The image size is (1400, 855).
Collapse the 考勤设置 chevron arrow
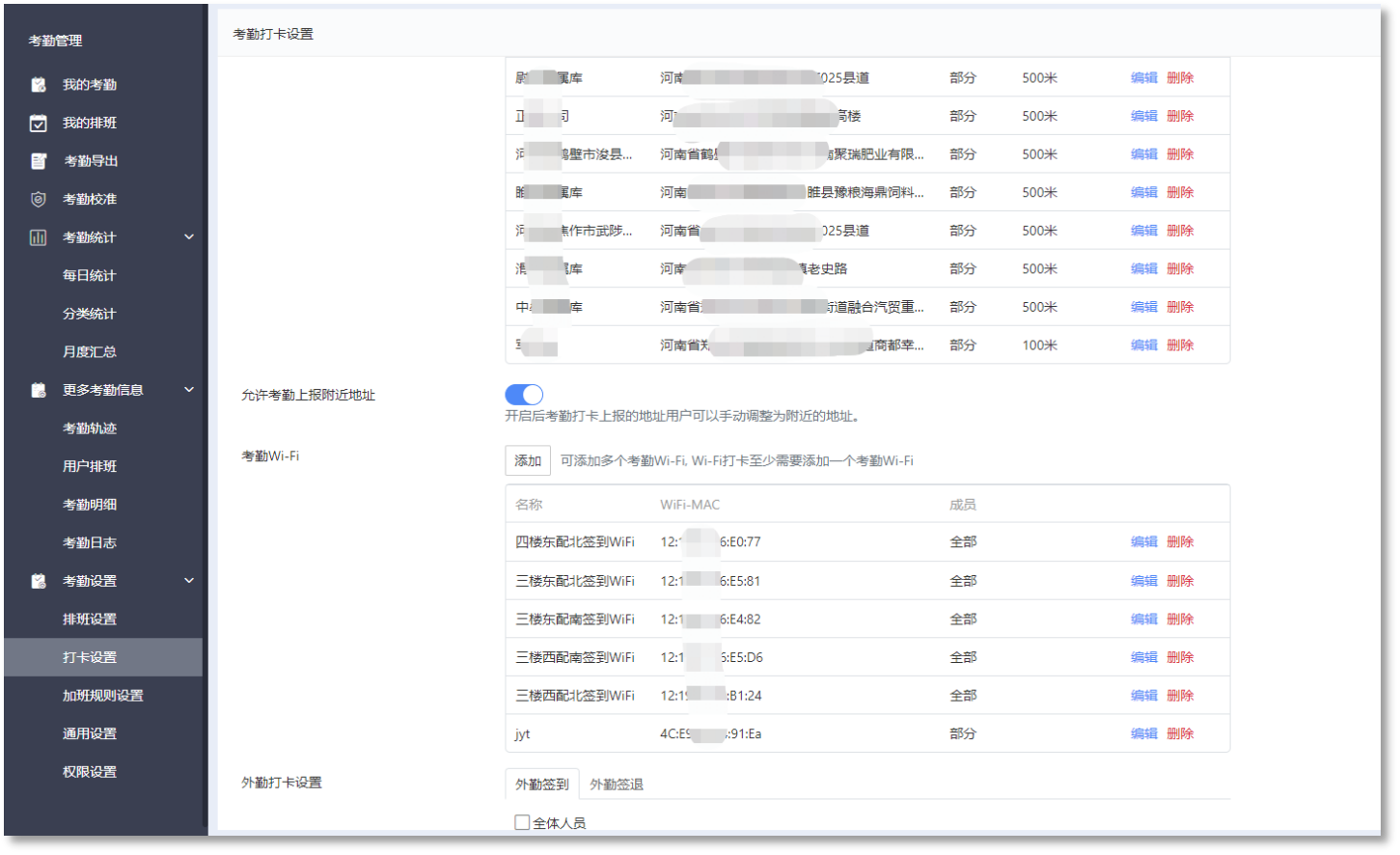click(x=189, y=581)
